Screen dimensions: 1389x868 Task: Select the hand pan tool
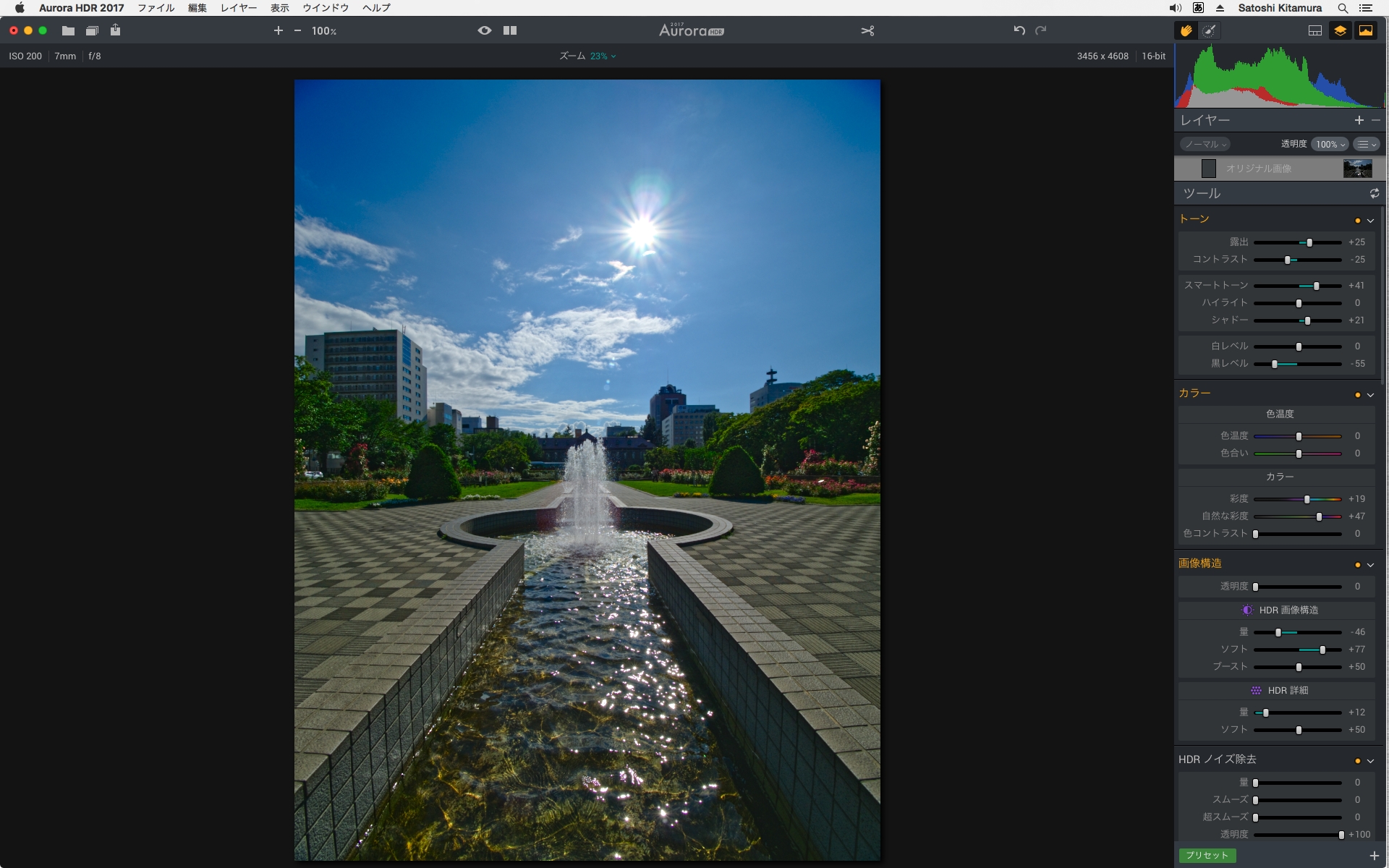[x=1186, y=30]
